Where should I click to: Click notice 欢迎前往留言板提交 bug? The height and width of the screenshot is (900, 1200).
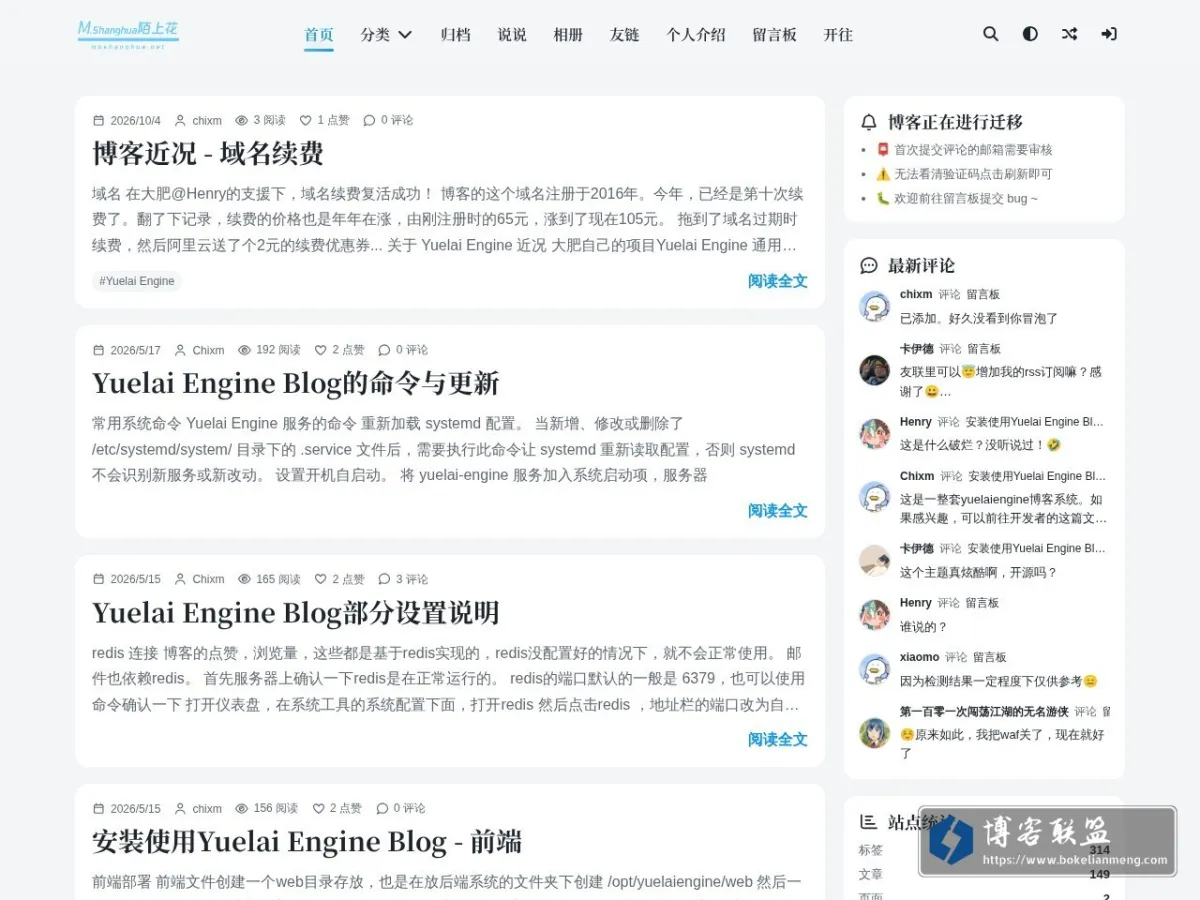coord(957,198)
